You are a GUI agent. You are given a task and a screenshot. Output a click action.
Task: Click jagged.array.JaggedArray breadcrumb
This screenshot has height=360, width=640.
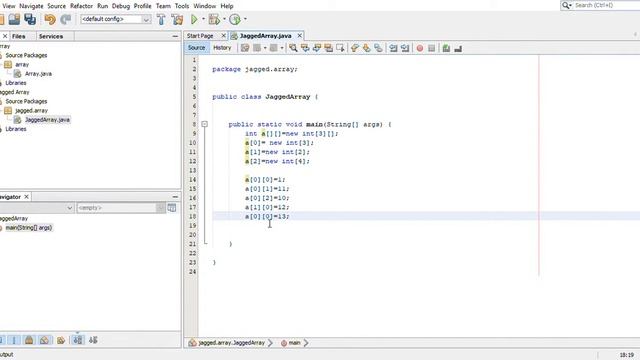pos(231,343)
